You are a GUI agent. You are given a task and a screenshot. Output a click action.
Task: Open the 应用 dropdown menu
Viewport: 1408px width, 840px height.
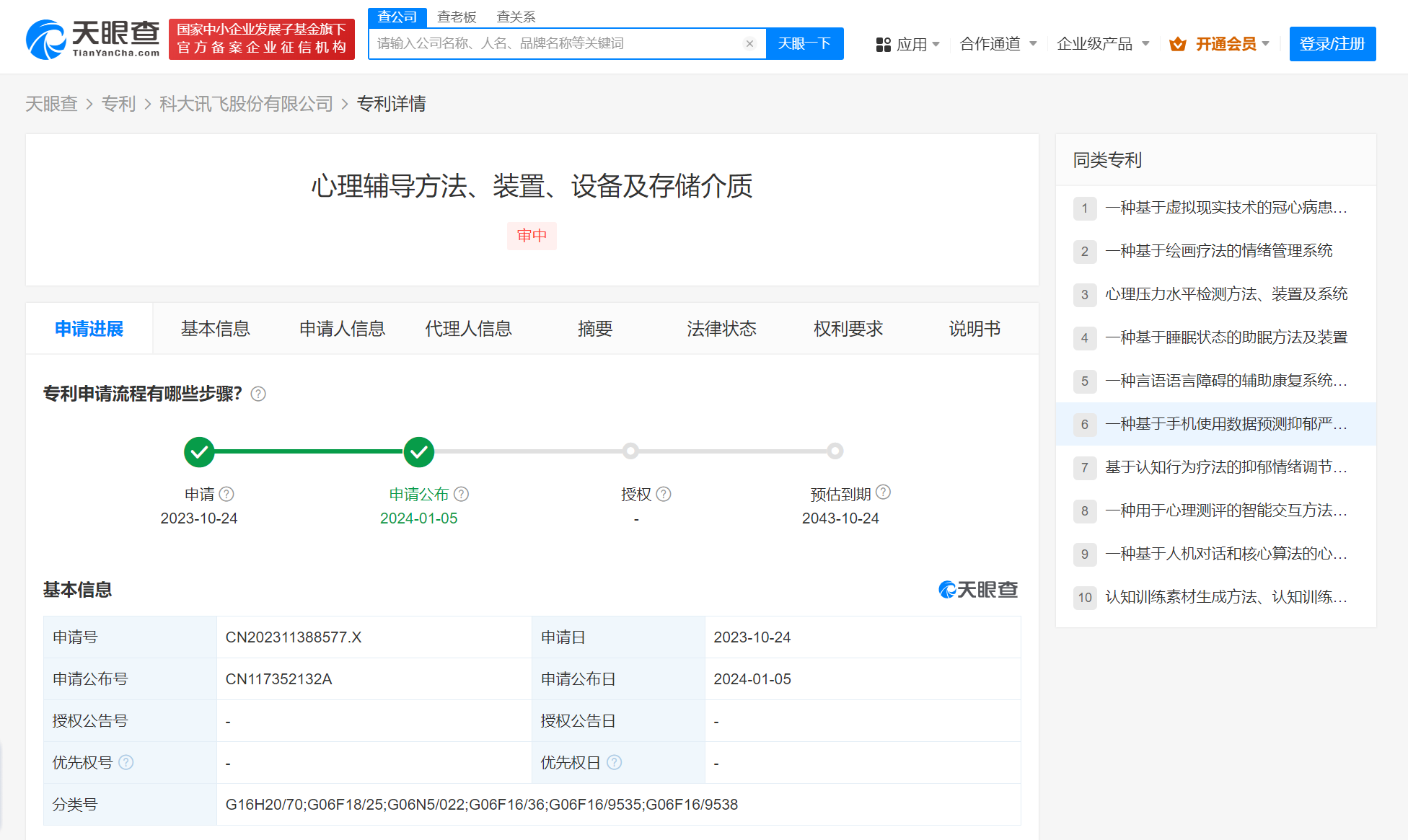[x=908, y=44]
